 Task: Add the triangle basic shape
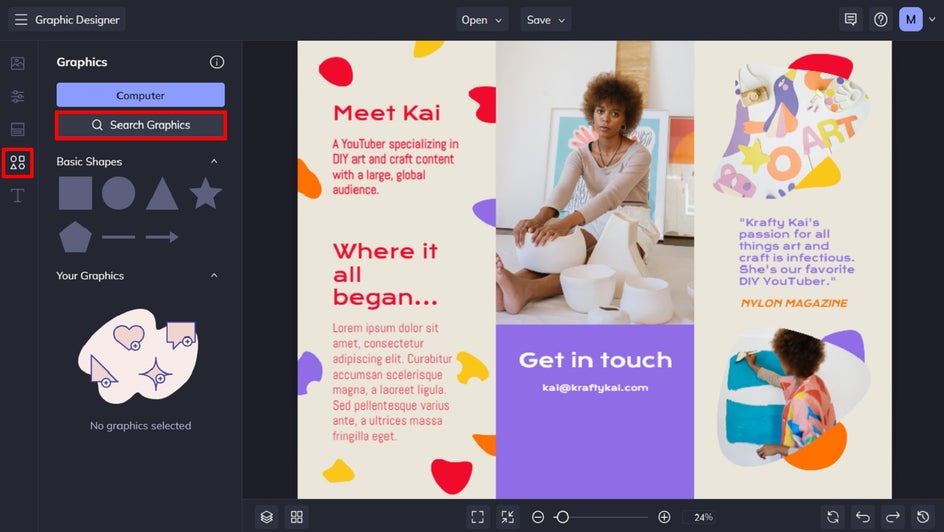162,194
